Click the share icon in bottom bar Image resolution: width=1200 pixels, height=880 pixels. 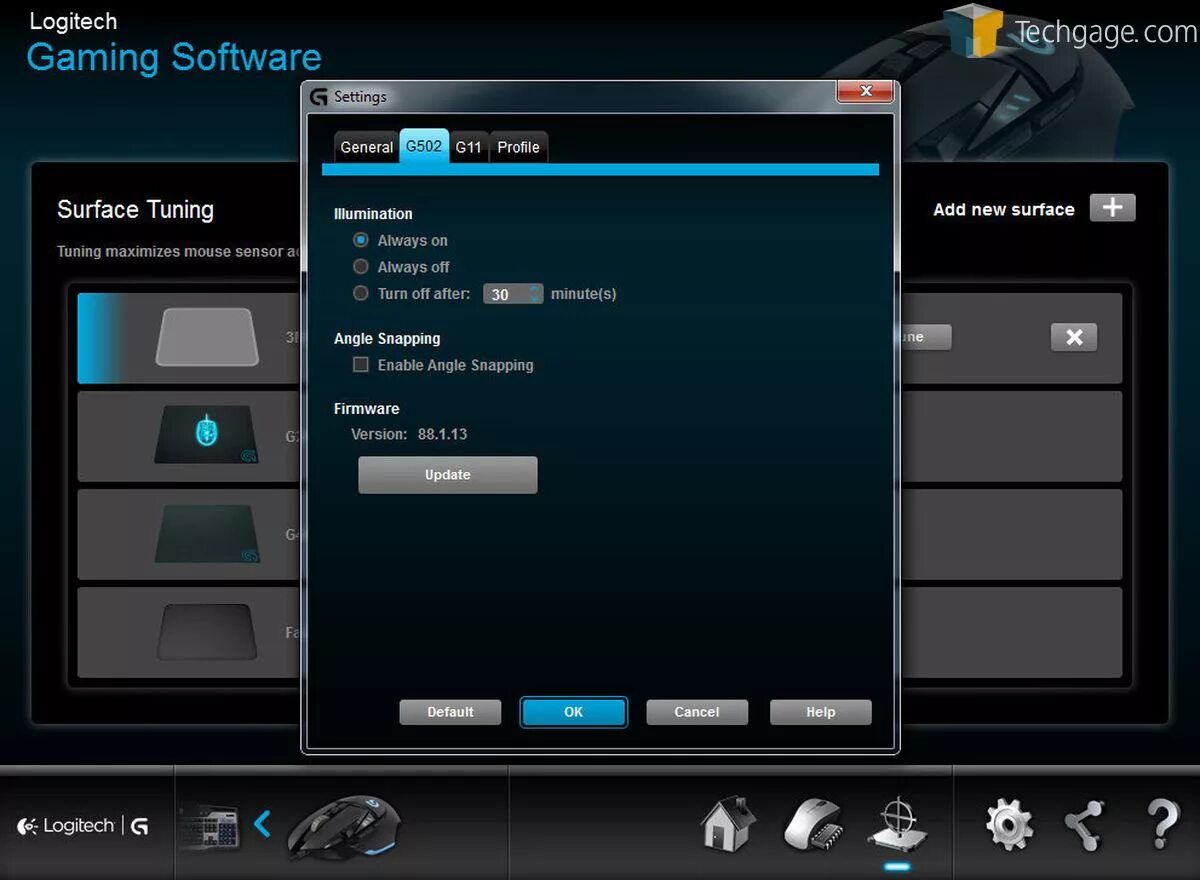tap(1084, 825)
